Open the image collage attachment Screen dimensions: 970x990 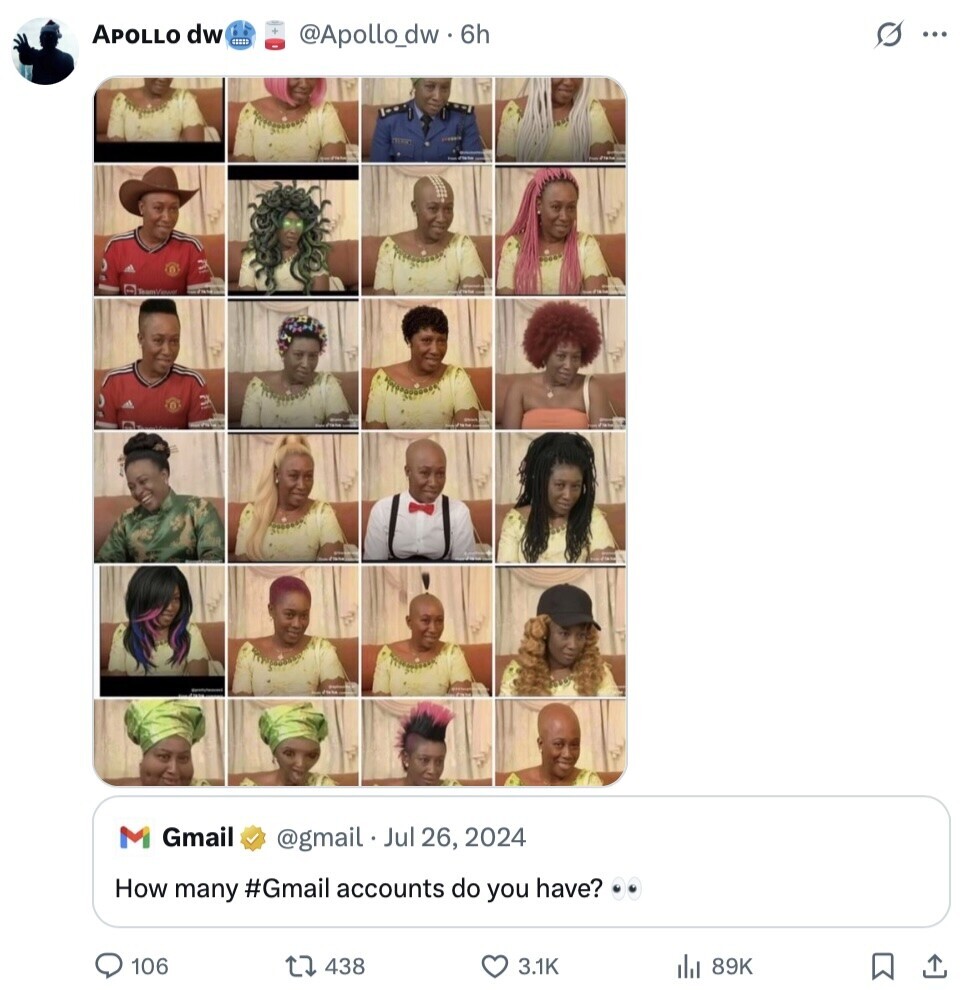[x=360, y=430]
